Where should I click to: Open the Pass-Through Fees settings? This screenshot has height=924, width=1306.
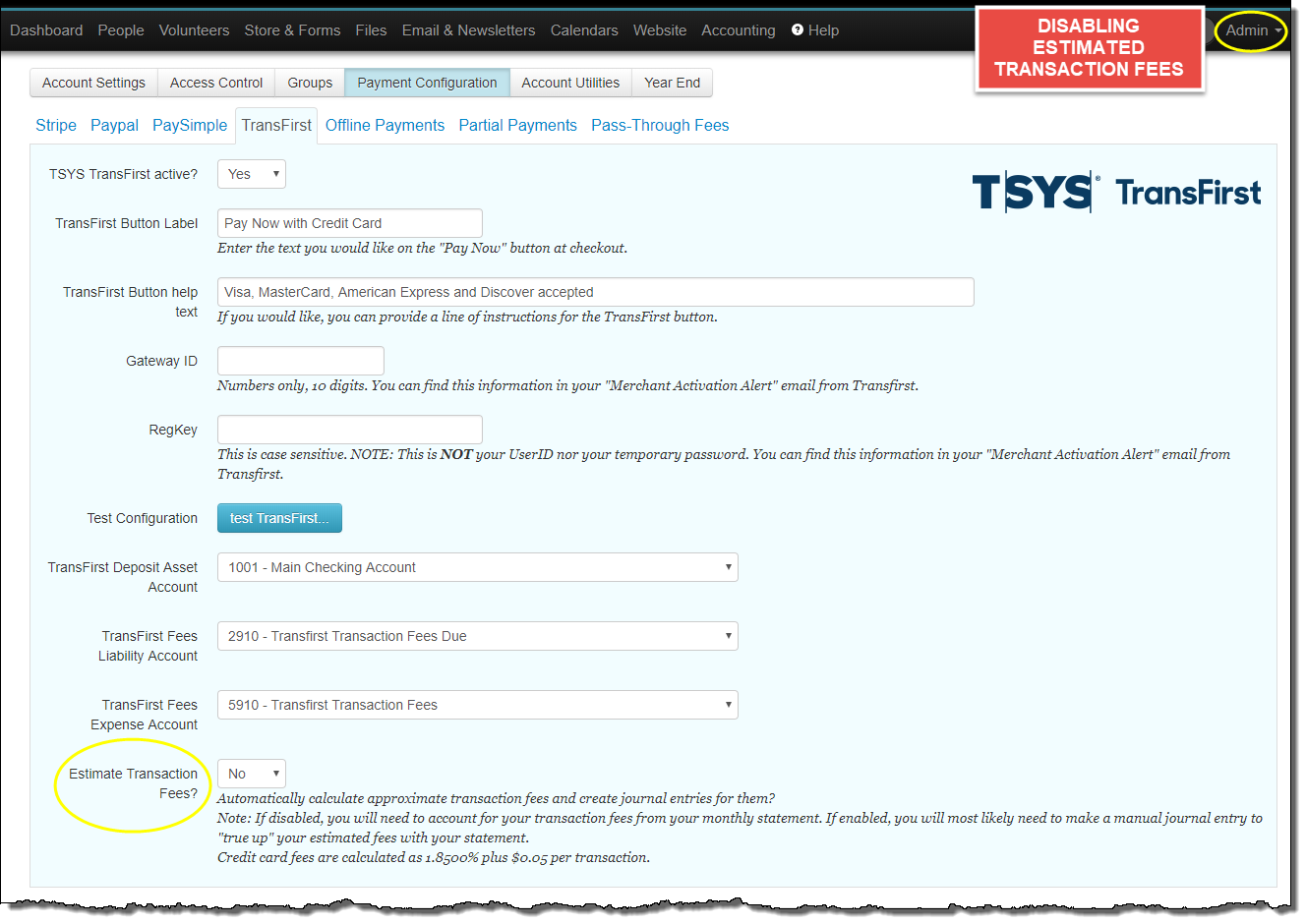click(x=660, y=125)
